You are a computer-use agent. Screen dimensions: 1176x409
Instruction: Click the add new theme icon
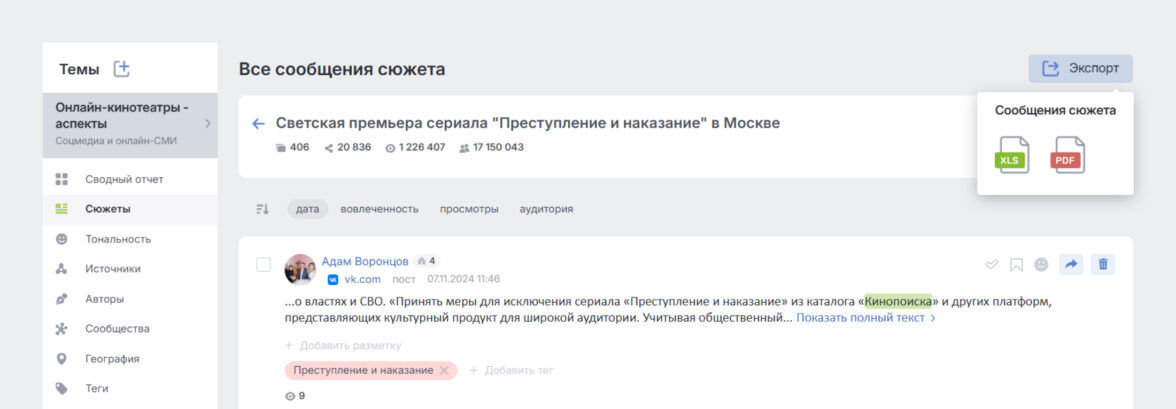click(122, 69)
